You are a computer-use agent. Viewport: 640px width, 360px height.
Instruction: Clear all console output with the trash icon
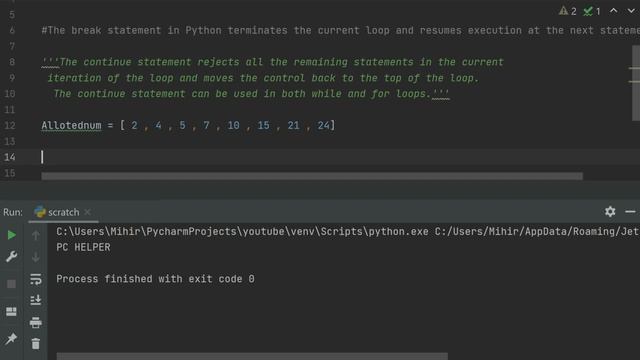click(x=36, y=344)
